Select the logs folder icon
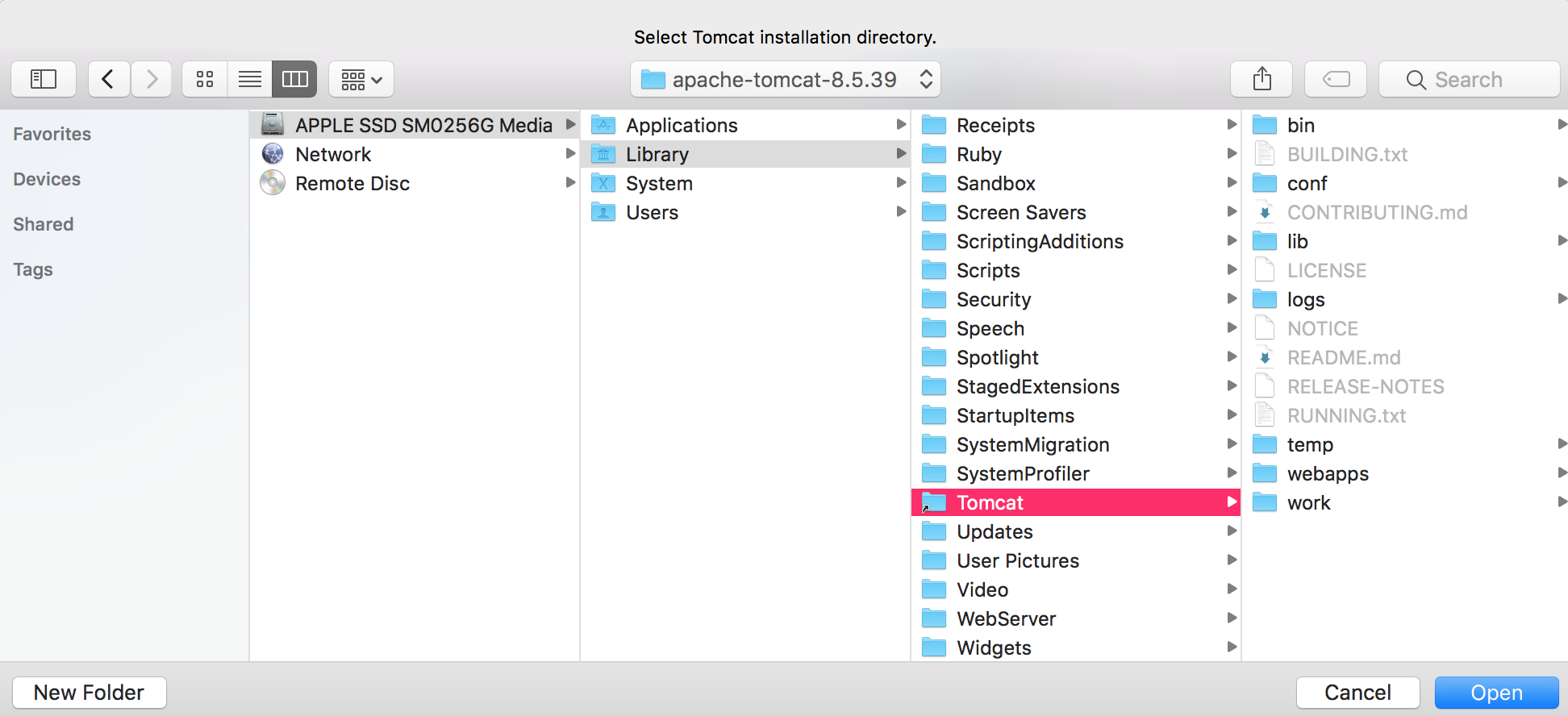This screenshot has height=716, width=1568. click(x=1265, y=299)
